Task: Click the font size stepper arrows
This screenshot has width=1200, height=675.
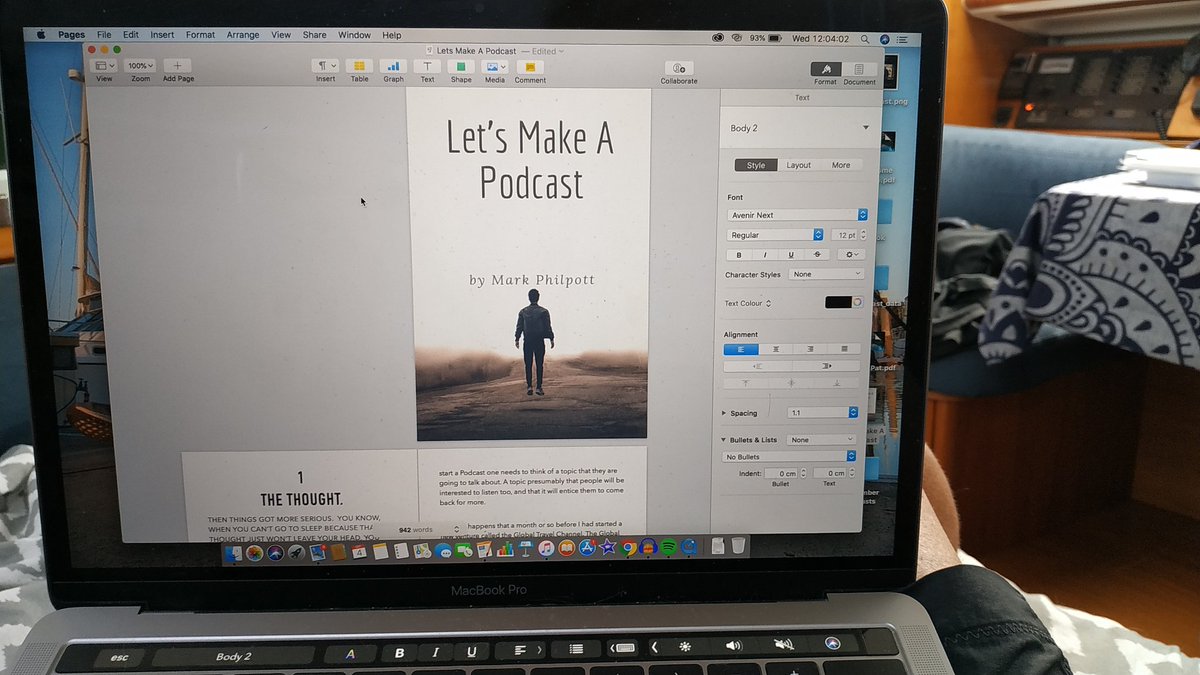Action: [864, 235]
